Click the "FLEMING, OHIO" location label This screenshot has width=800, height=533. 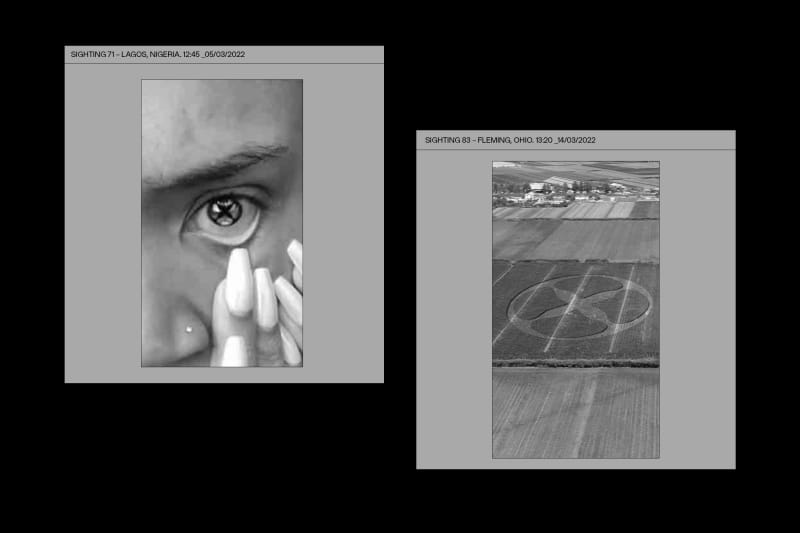[x=505, y=140]
